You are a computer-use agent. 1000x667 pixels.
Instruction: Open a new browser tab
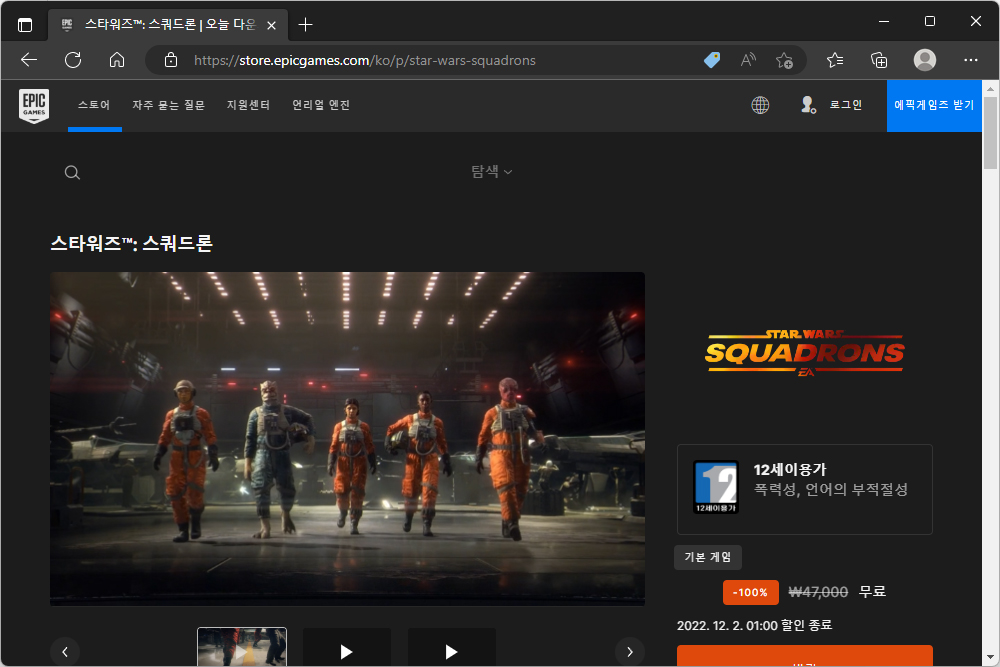pyautogui.click(x=305, y=25)
